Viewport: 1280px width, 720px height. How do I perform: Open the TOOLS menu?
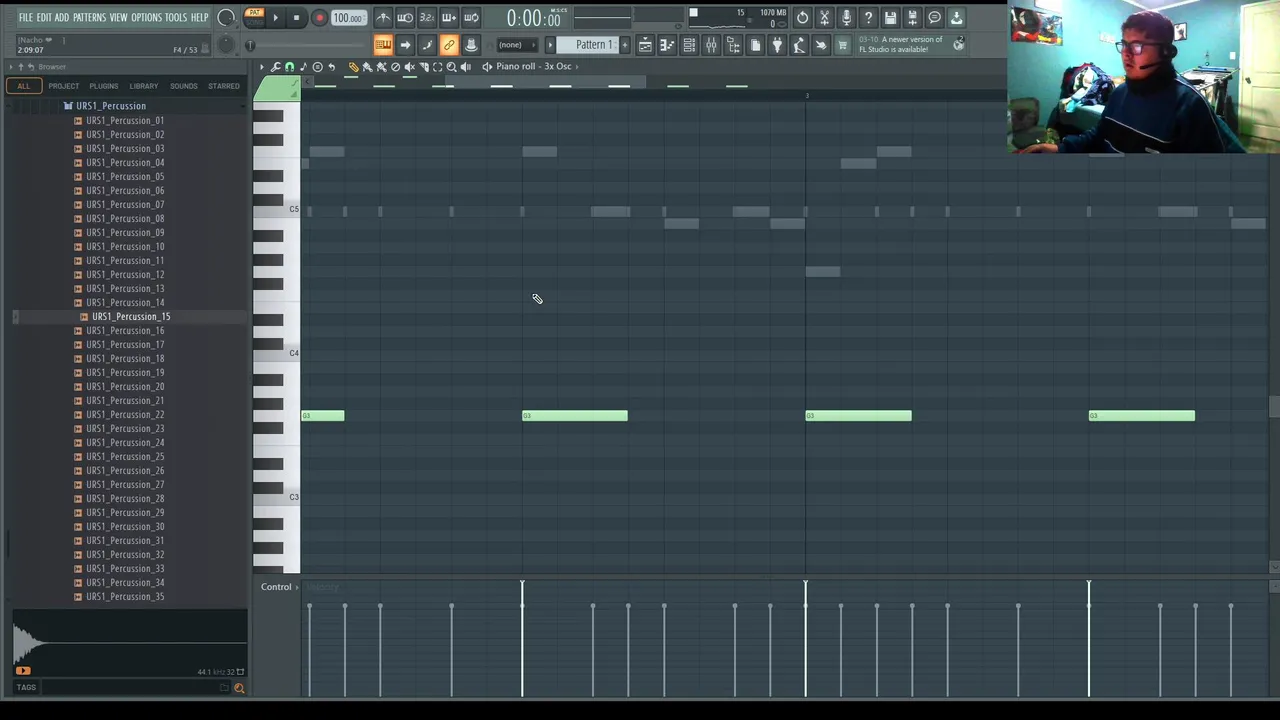coord(176,18)
